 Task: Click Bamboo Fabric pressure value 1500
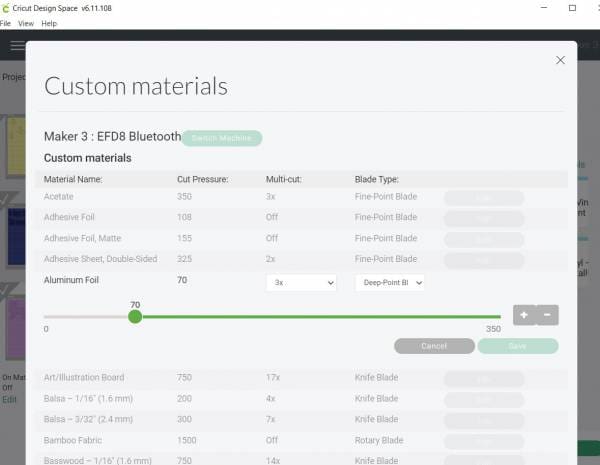tap(186, 440)
